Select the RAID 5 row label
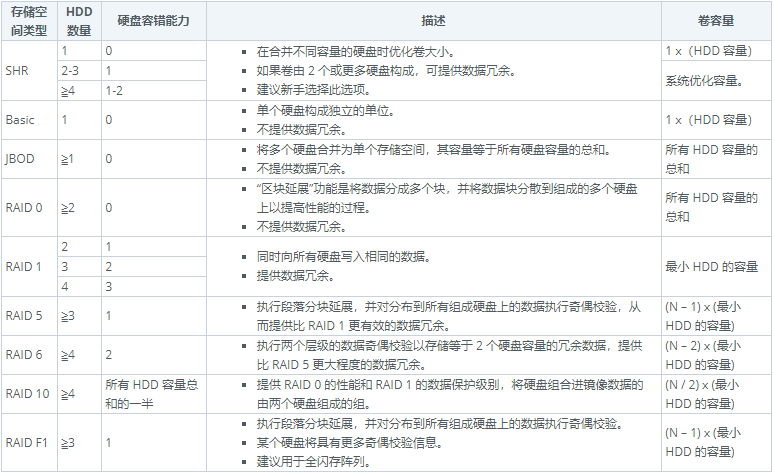Screen dimensions: 774x474 click(x=29, y=316)
